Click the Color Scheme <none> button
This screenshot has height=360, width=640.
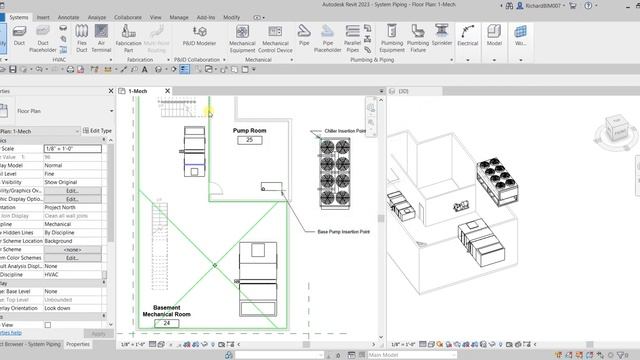pos(72,249)
